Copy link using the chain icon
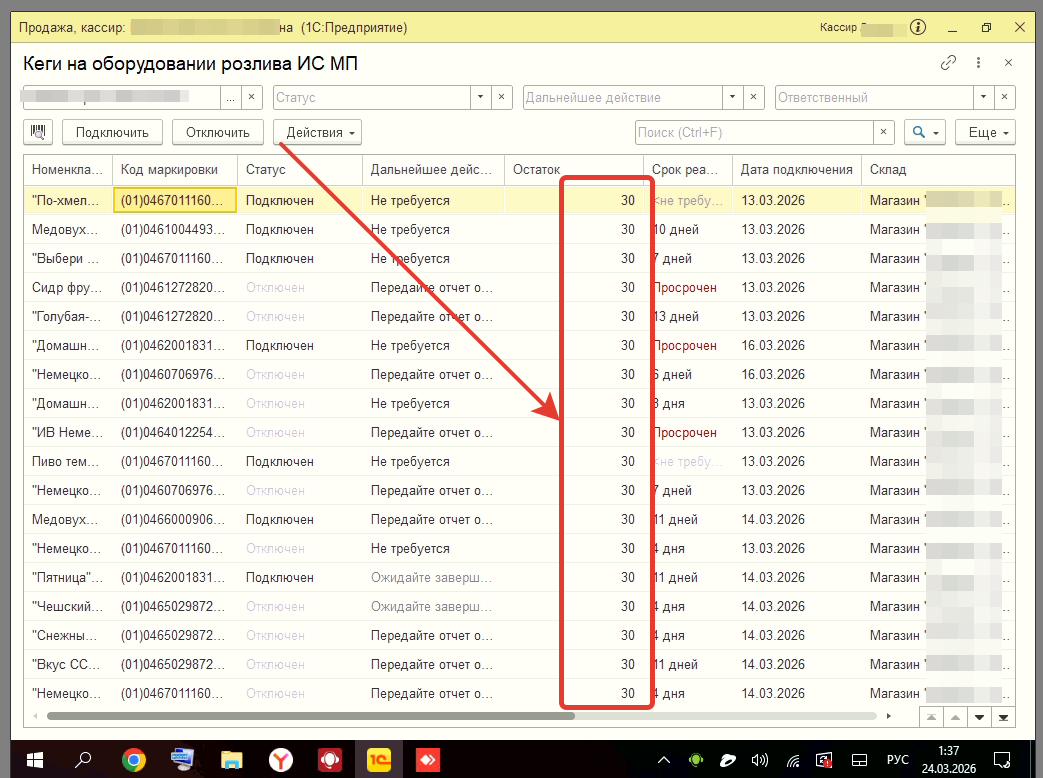The height and width of the screenshot is (778, 1043). (948, 63)
